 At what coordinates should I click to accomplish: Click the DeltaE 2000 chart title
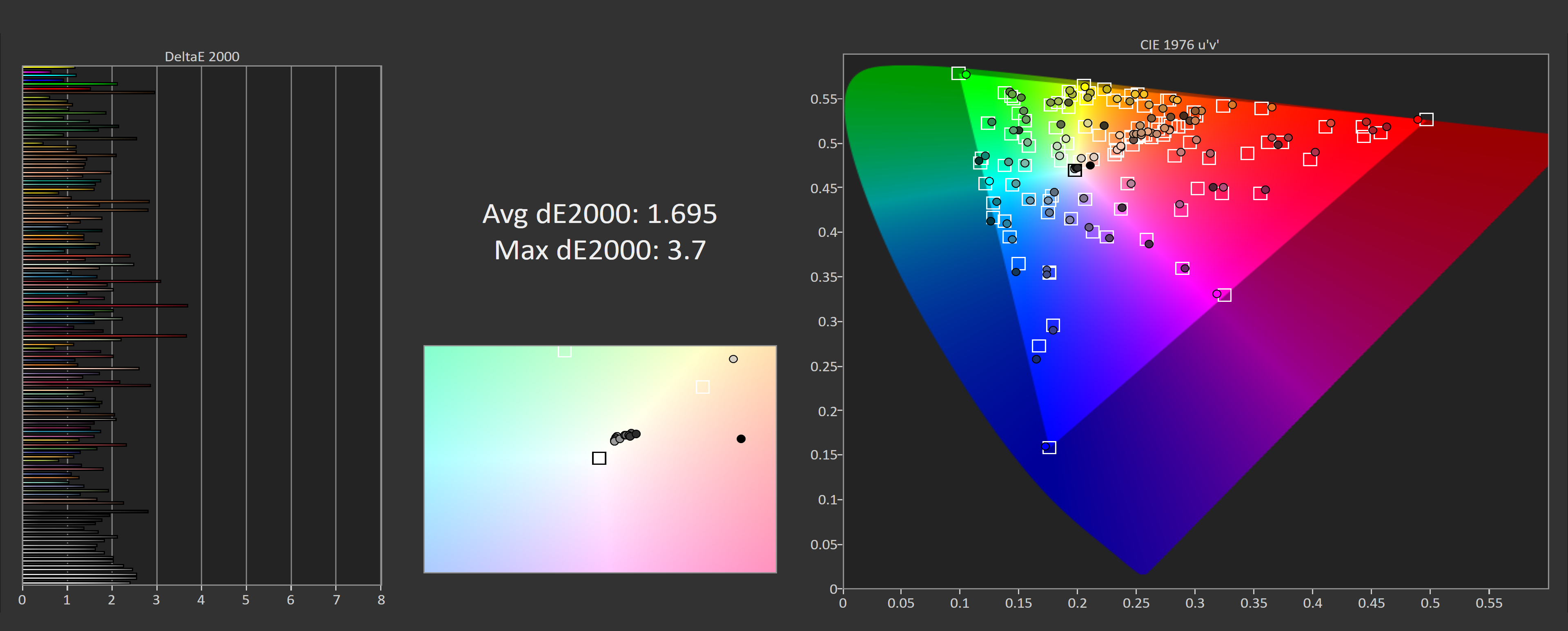[202, 57]
